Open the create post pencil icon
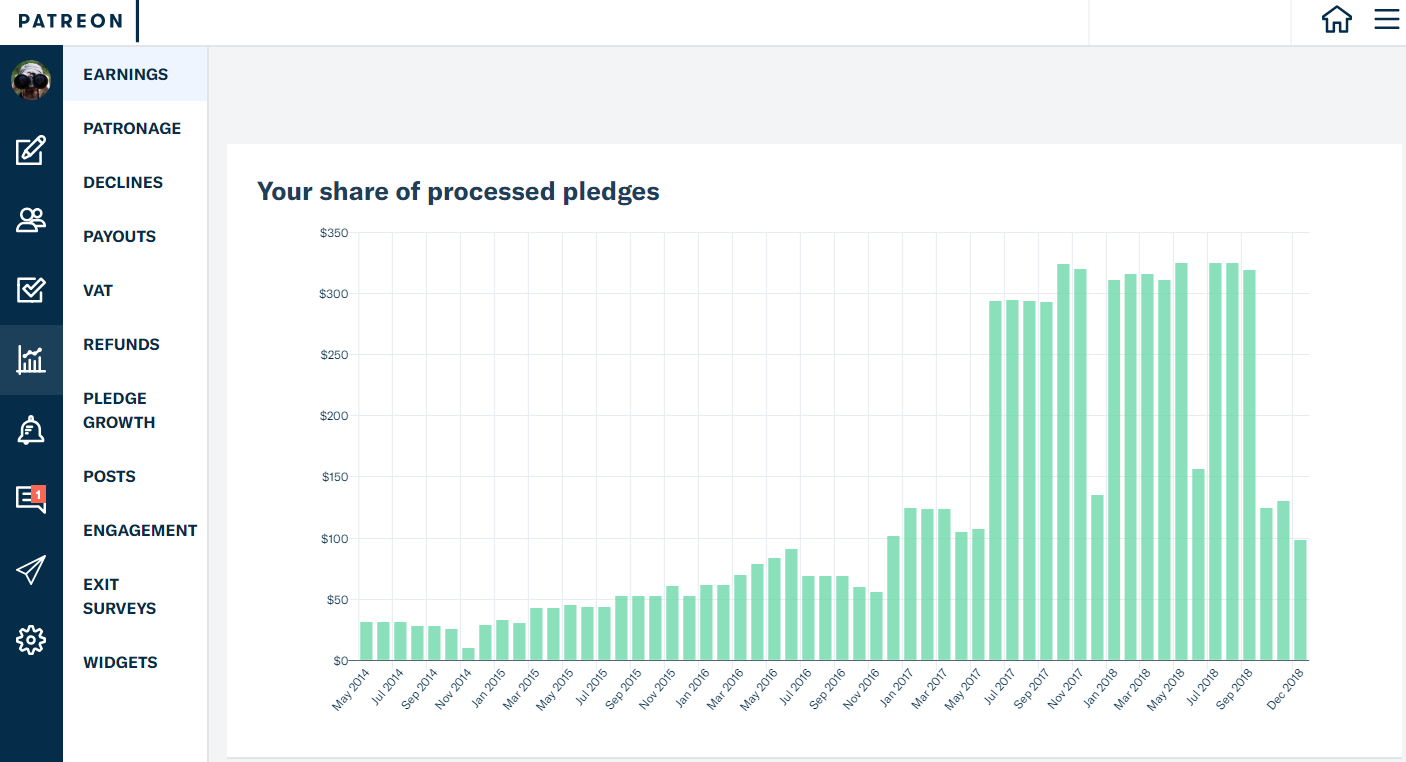Screen dimensions: 1406x762 (31, 151)
